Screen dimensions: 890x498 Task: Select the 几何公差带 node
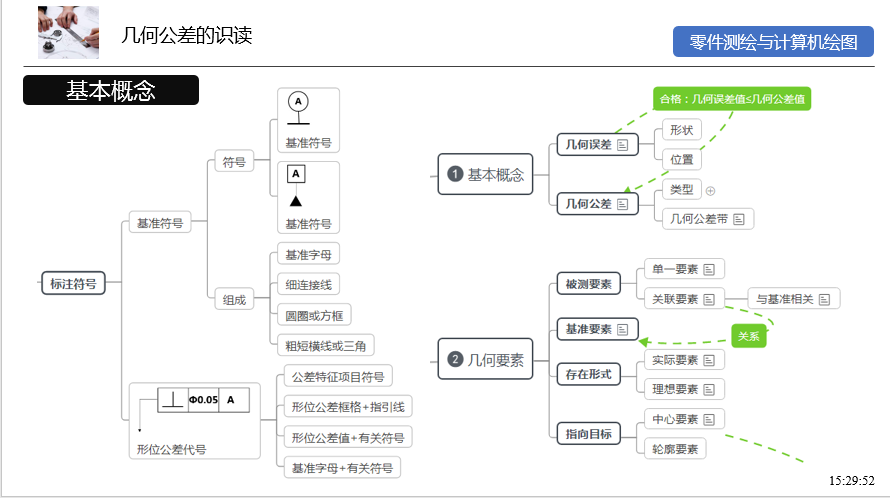pos(708,219)
